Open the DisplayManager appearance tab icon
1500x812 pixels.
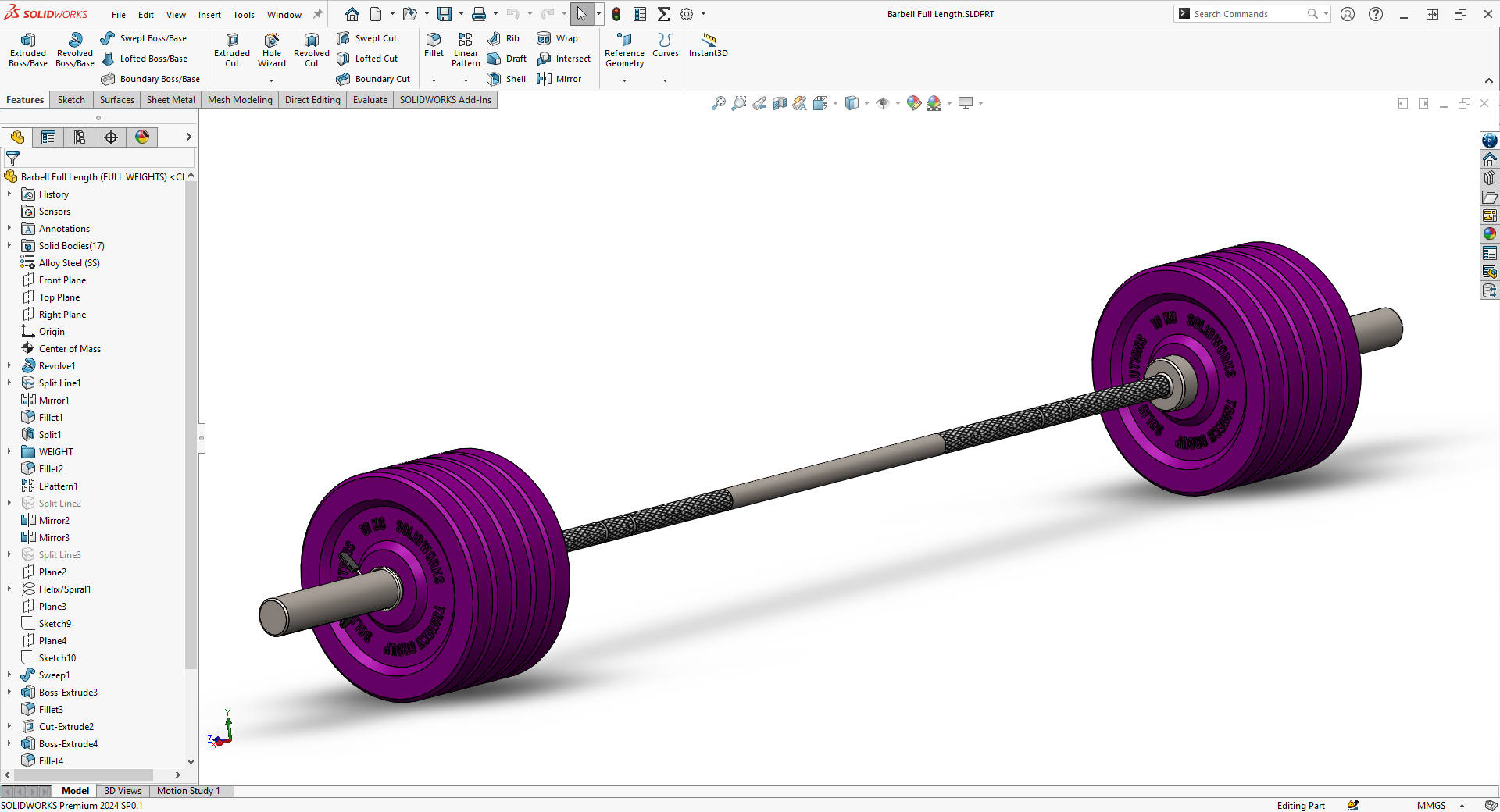[x=142, y=137]
